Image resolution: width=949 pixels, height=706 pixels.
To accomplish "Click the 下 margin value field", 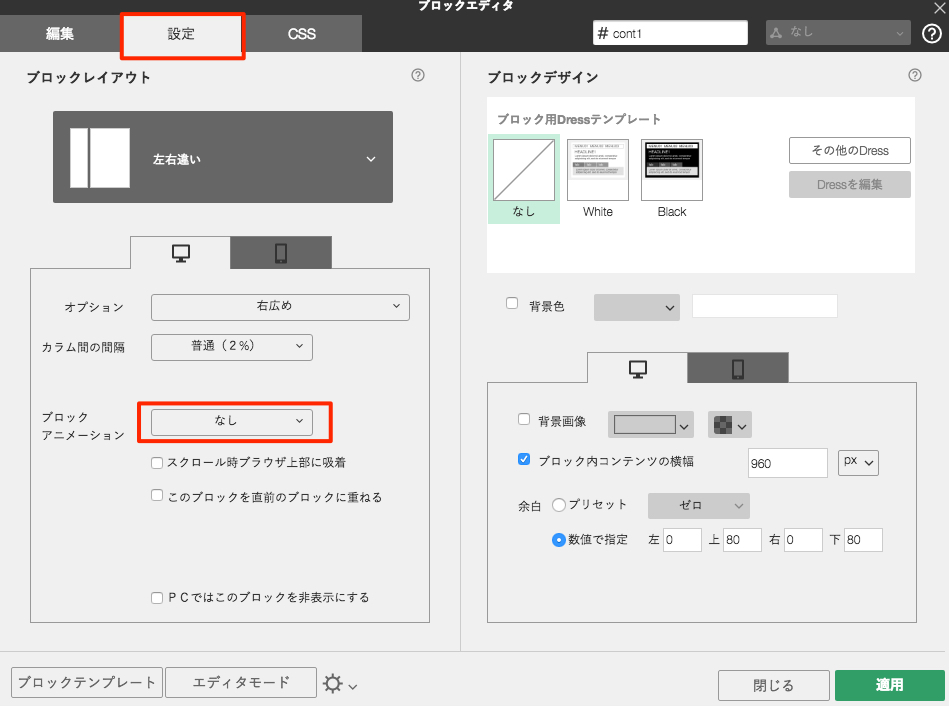I will click(x=864, y=539).
